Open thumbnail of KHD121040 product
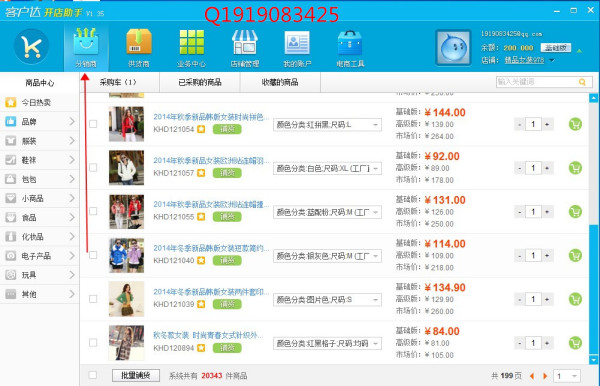The image size is (600, 386). tap(126, 256)
